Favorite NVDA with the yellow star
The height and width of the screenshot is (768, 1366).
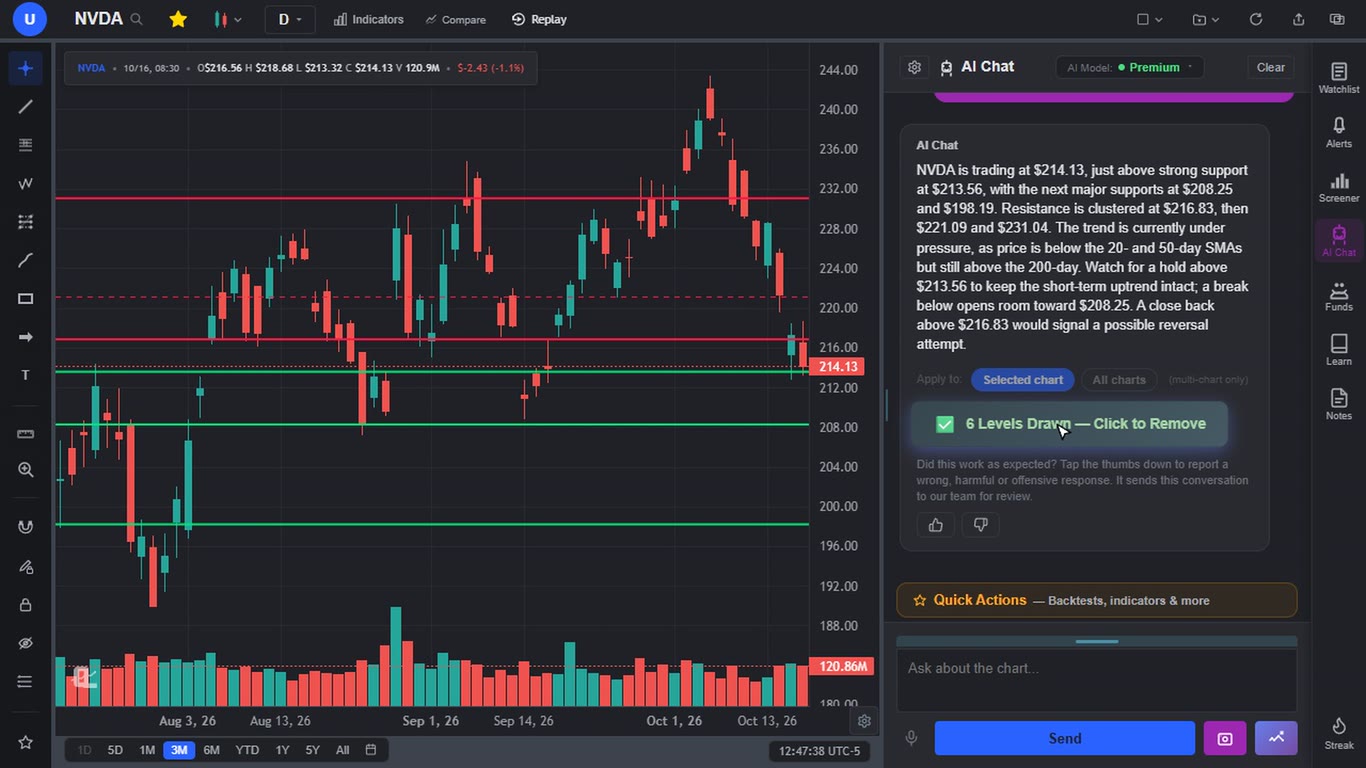178,19
